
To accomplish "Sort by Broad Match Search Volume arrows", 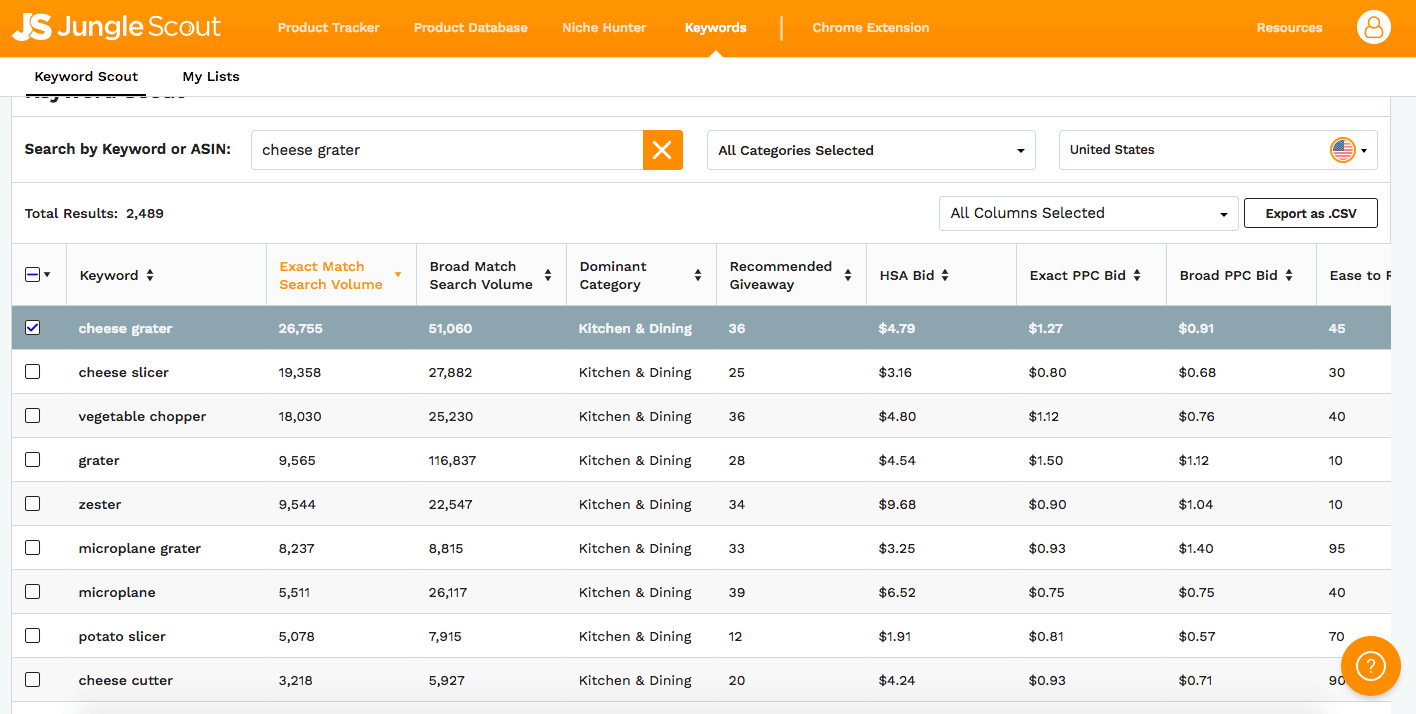I will click(548, 275).
